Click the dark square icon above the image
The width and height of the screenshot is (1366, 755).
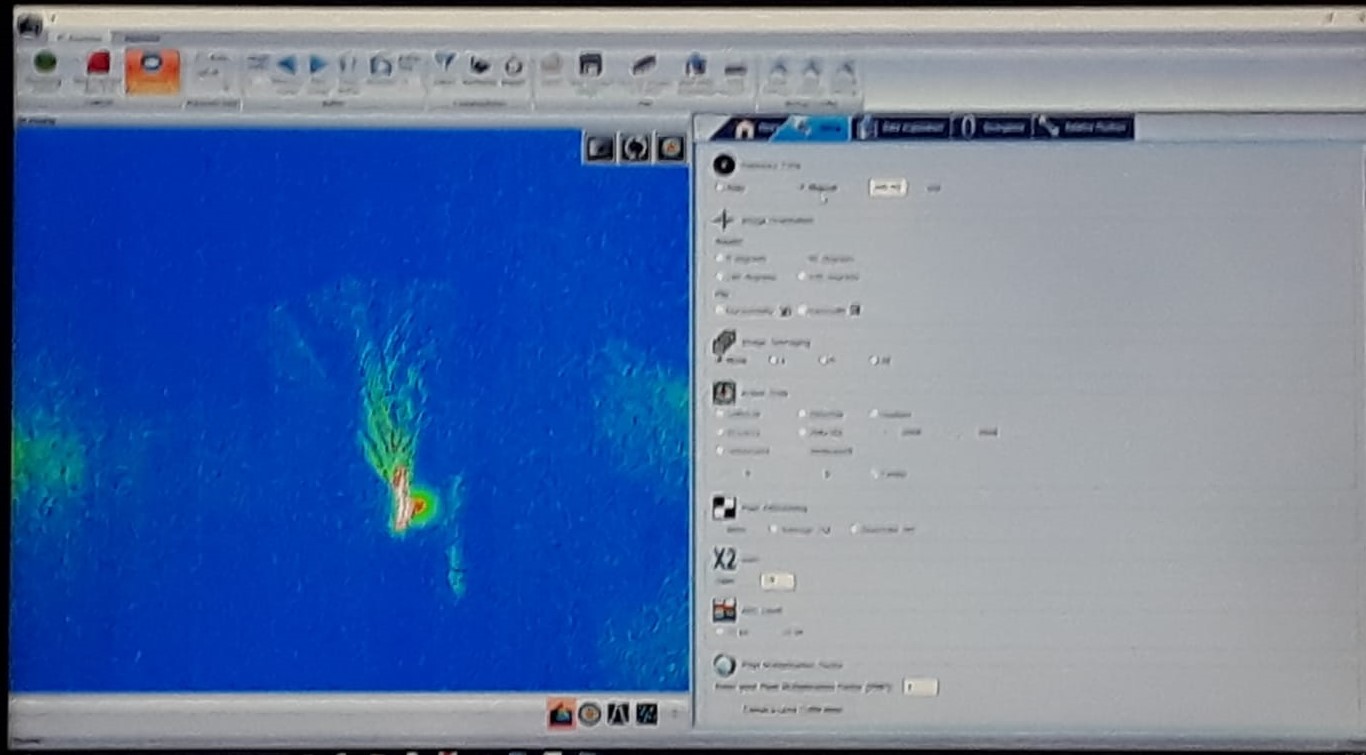click(x=599, y=148)
